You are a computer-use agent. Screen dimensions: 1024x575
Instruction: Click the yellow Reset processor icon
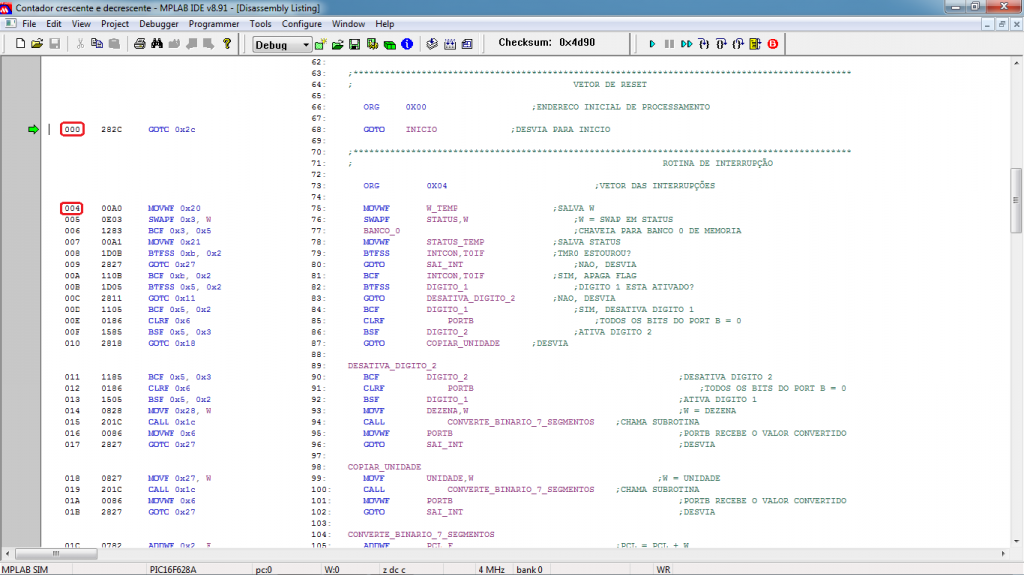pos(755,44)
